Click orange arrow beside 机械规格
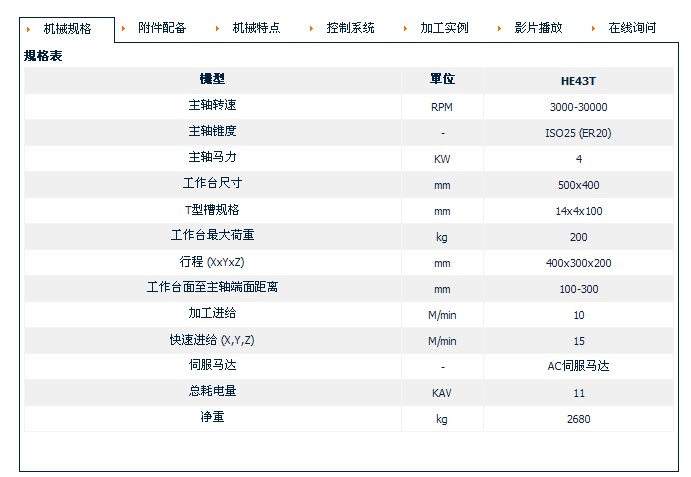Screen dimensions: 691x477 click(29, 30)
